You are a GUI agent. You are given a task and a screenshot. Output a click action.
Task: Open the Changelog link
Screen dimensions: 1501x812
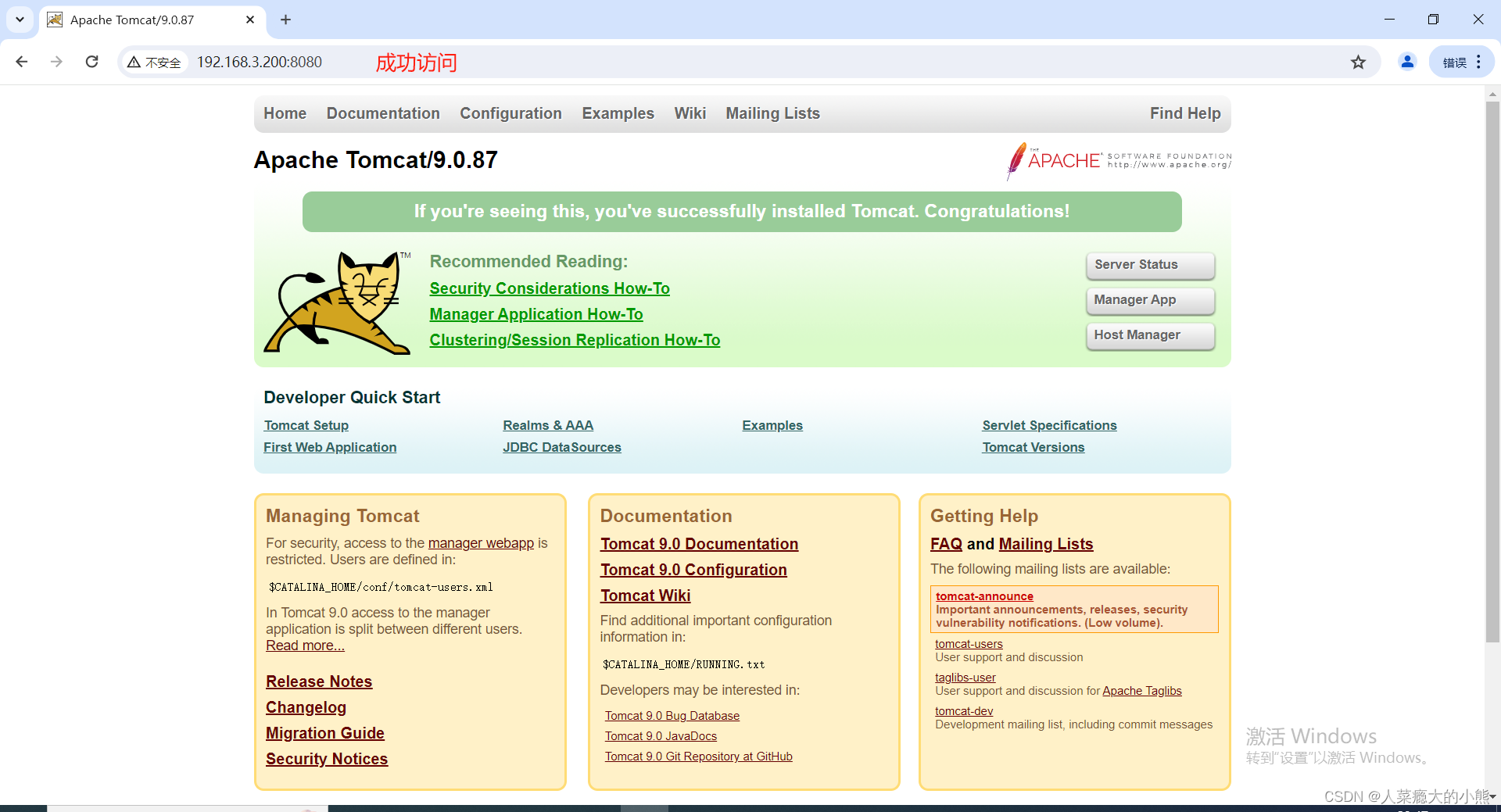pos(306,707)
